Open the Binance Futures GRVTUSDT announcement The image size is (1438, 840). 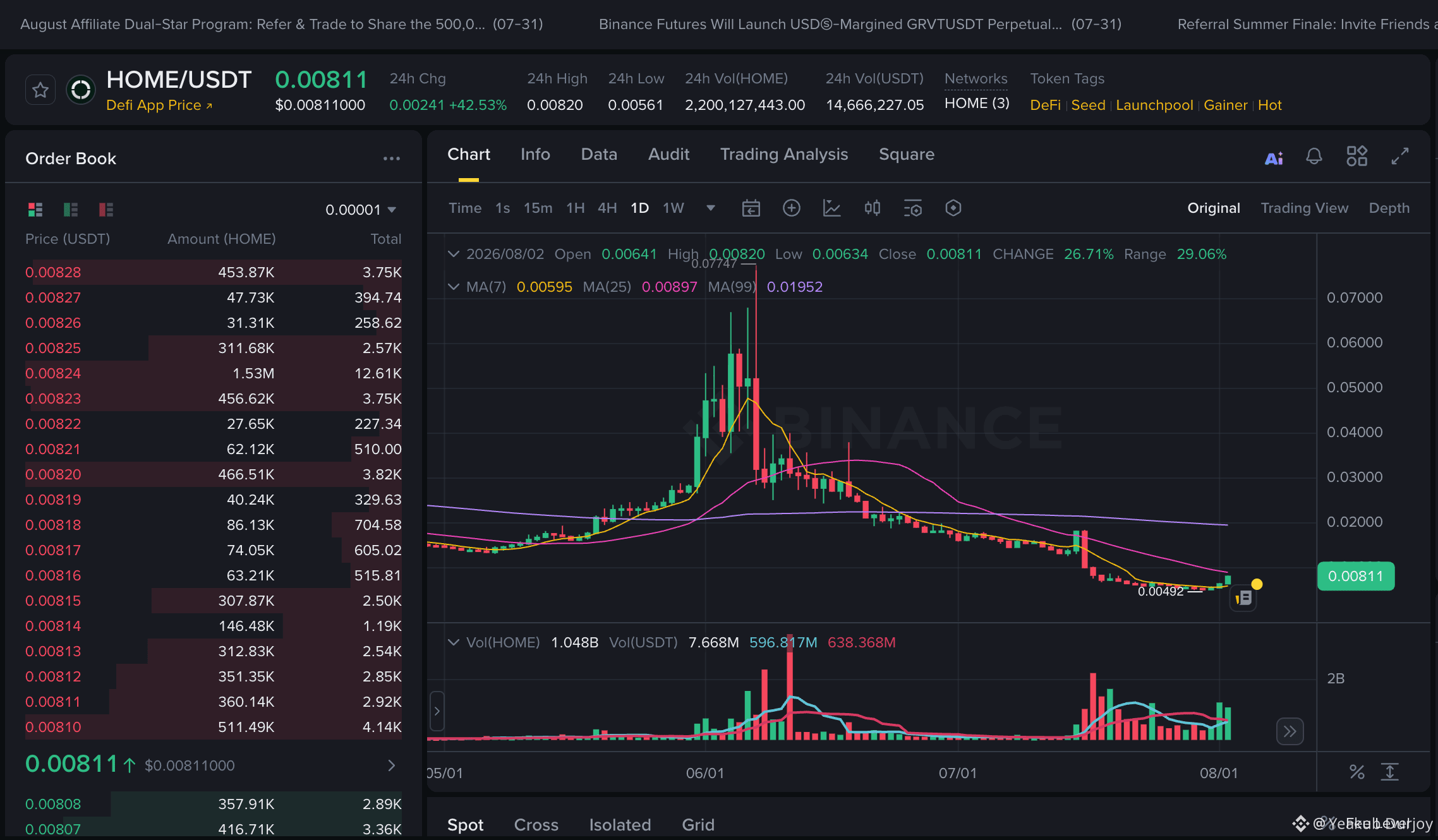coord(861,24)
